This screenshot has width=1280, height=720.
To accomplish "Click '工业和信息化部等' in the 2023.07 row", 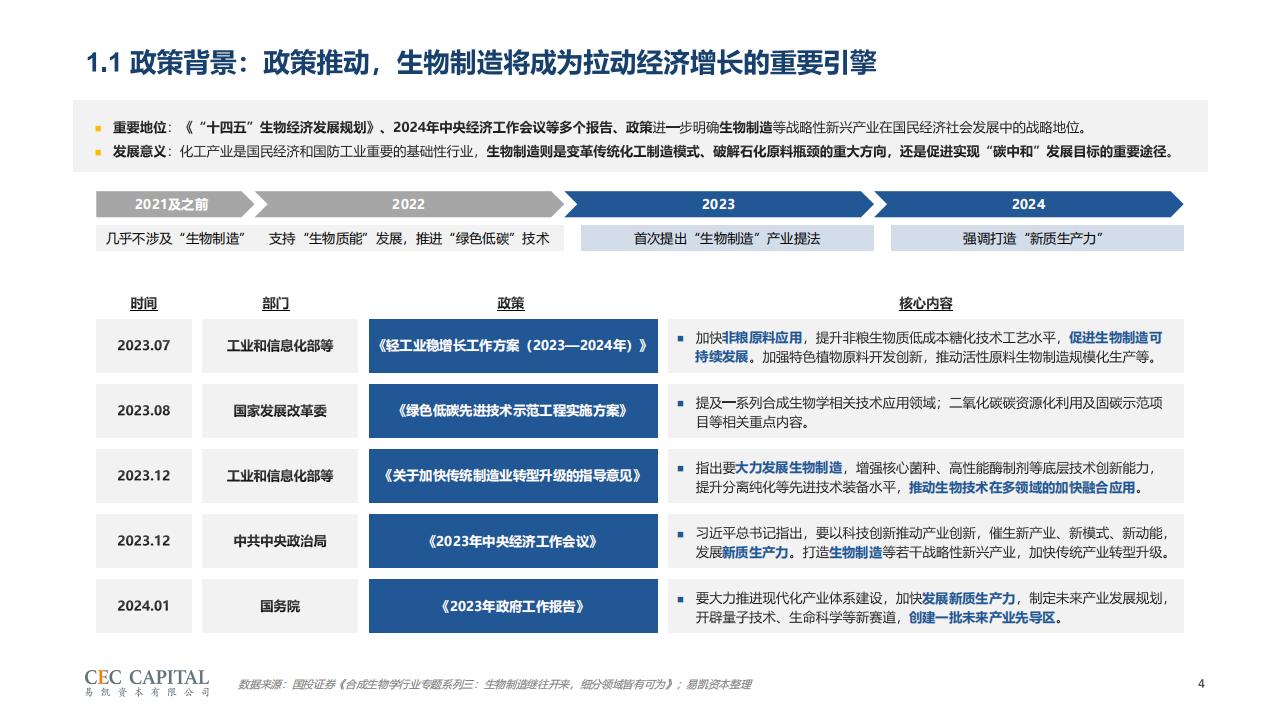I will coord(280,346).
